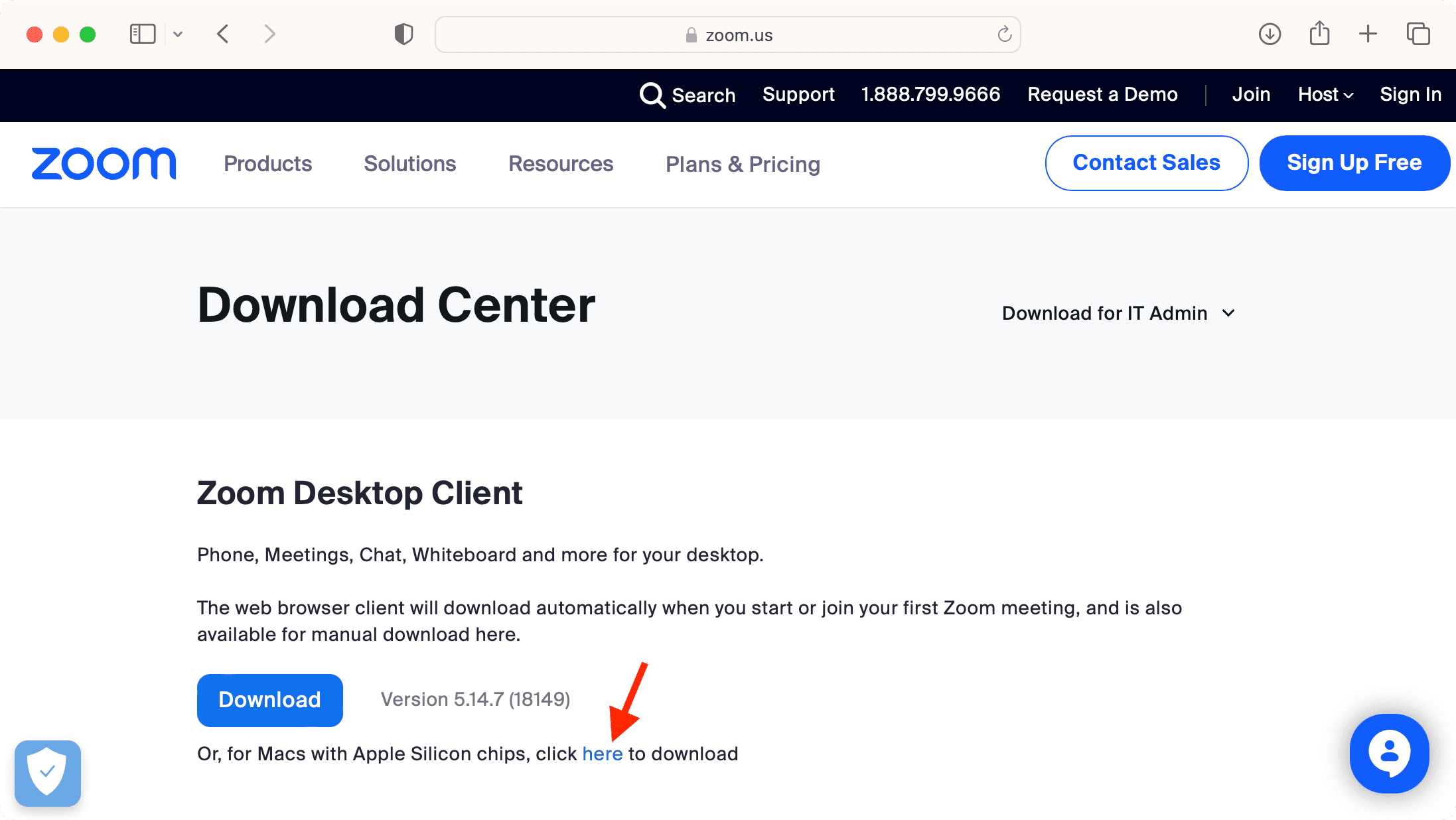The width and height of the screenshot is (1456, 820).
Task: Show tab overview icon
Action: 1418,34
